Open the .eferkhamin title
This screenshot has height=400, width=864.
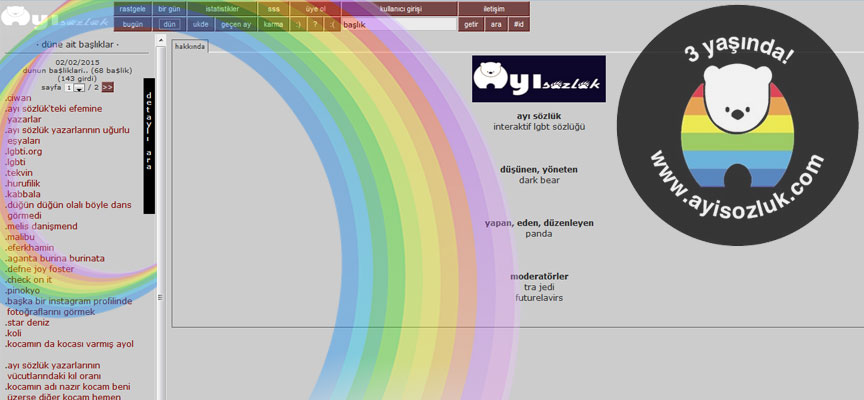(x=30, y=247)
